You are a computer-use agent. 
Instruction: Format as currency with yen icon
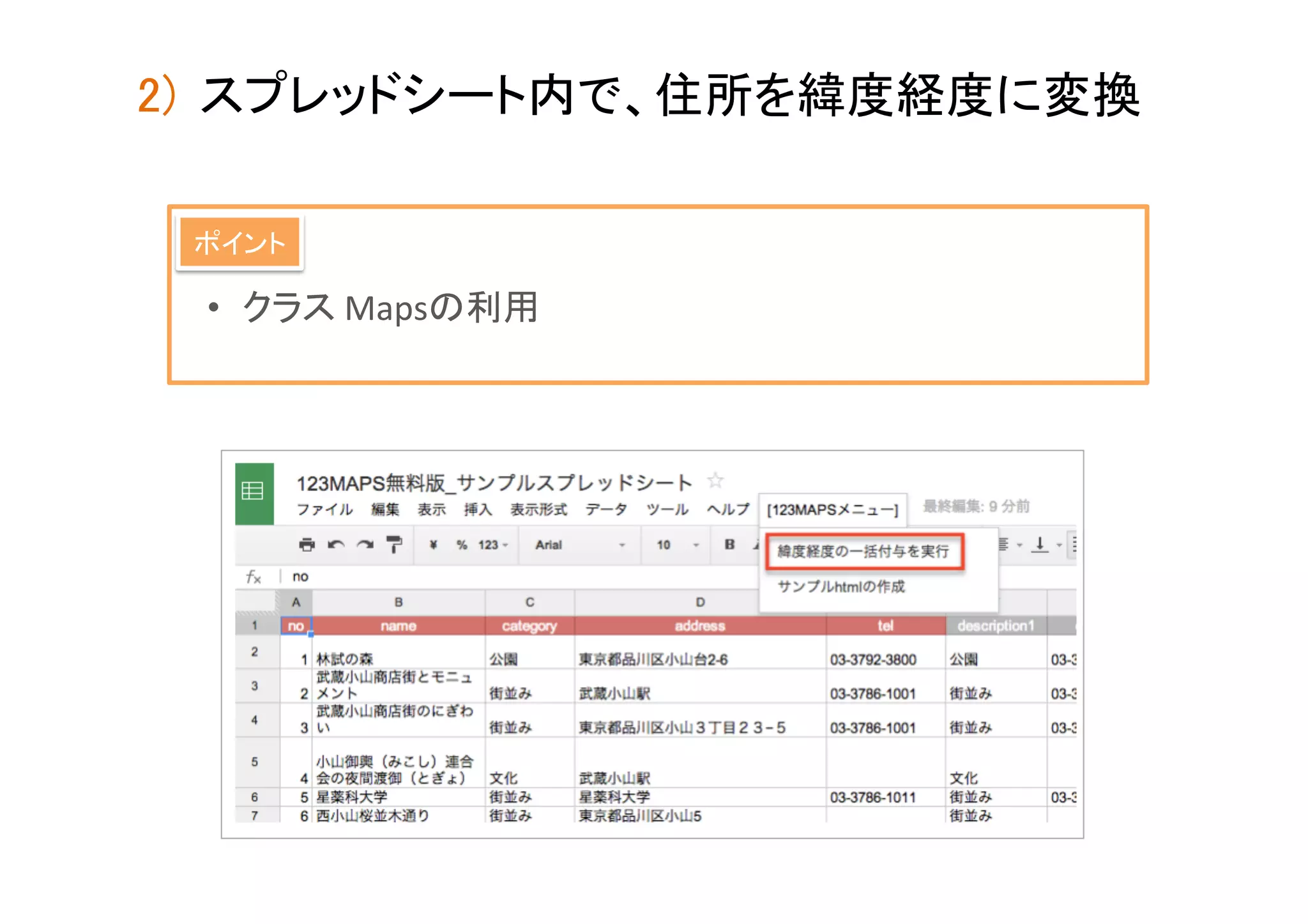click(433, 545)
